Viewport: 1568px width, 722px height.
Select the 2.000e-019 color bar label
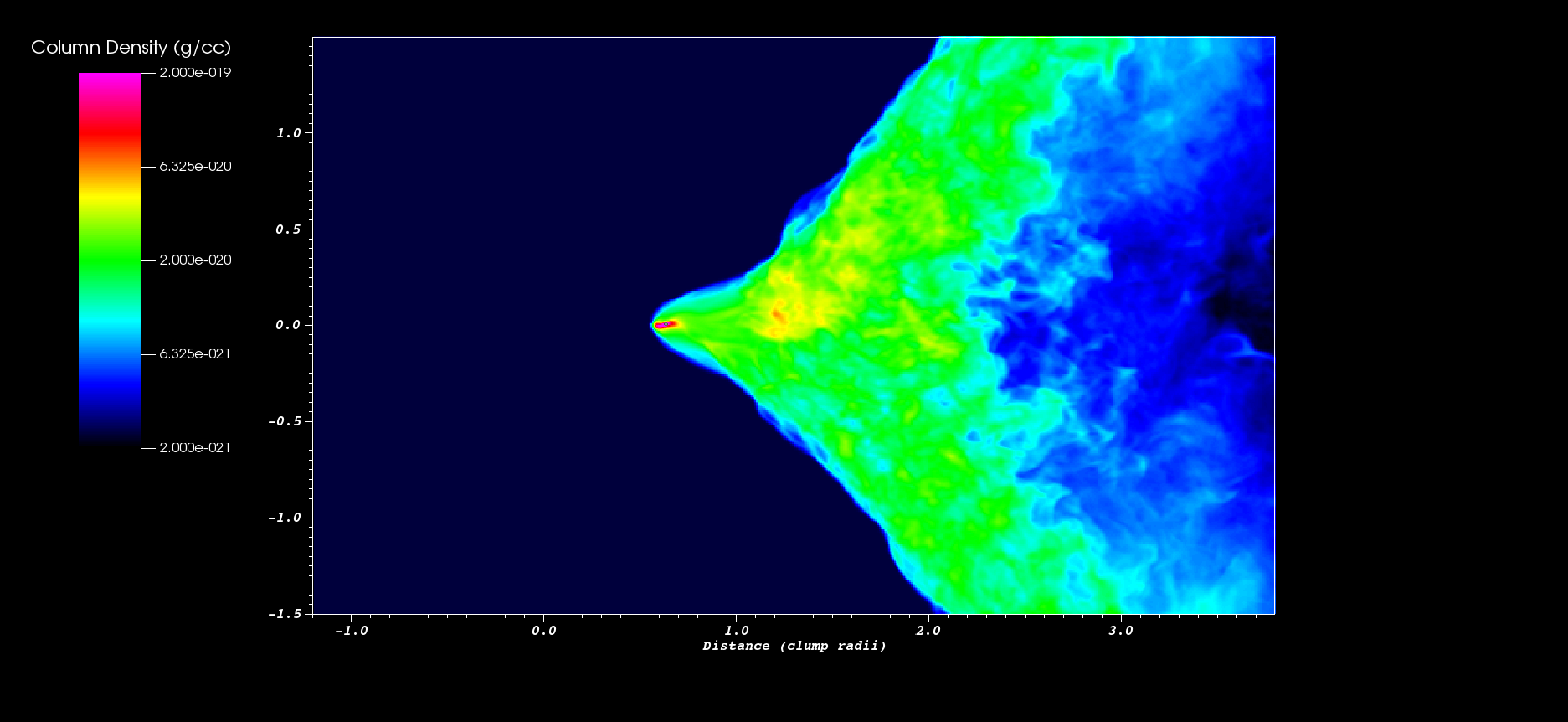(195, 73)
